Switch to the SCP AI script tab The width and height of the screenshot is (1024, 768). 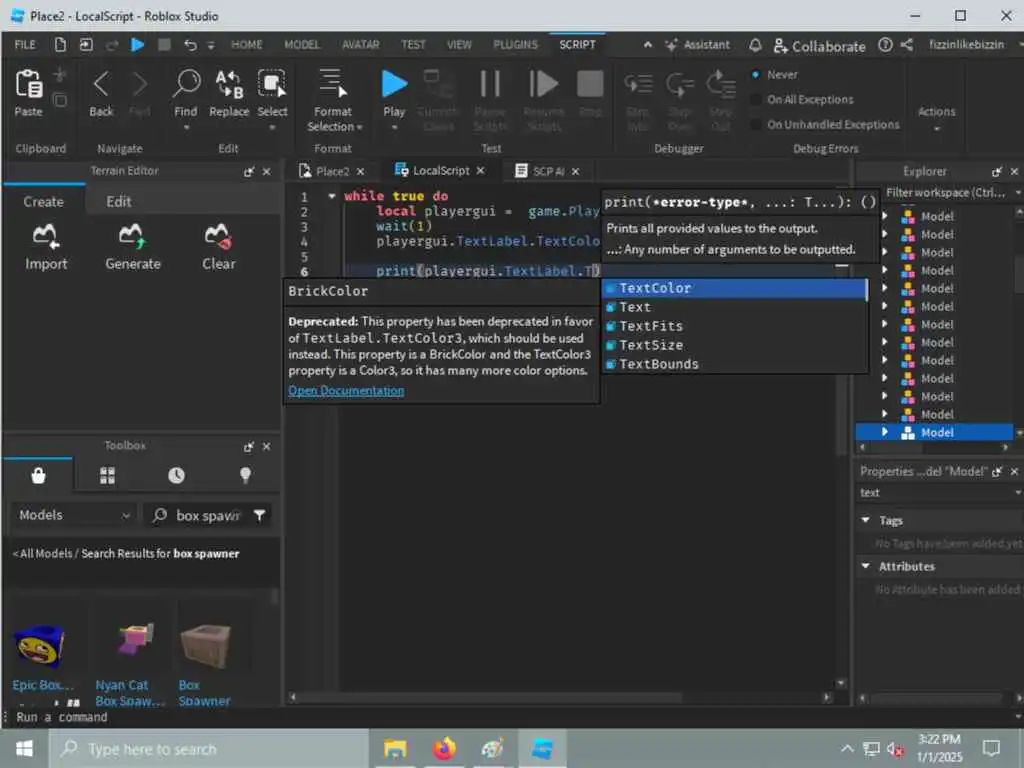tap(548, 171)
